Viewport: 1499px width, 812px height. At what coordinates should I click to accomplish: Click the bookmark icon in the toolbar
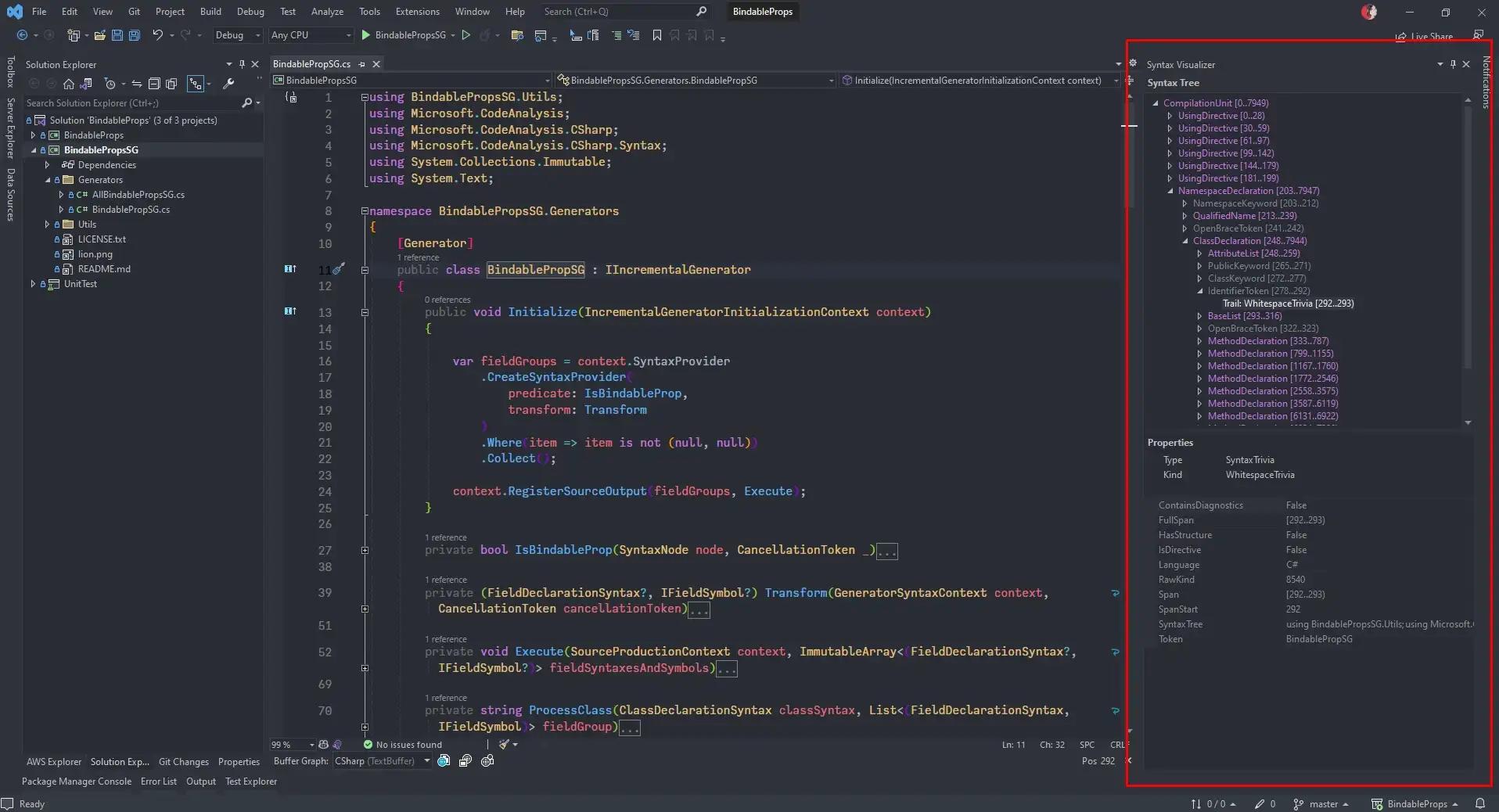[x=656, y=35]
